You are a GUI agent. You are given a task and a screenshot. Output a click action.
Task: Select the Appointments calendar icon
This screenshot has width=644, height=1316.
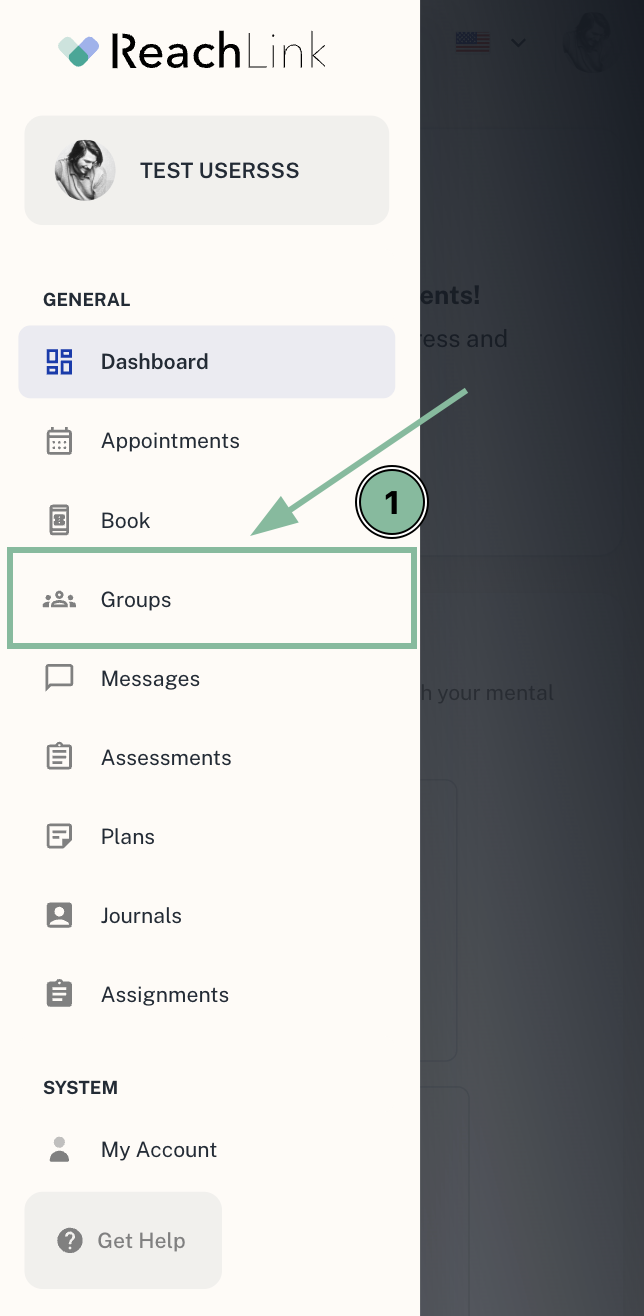click(60, 441)
